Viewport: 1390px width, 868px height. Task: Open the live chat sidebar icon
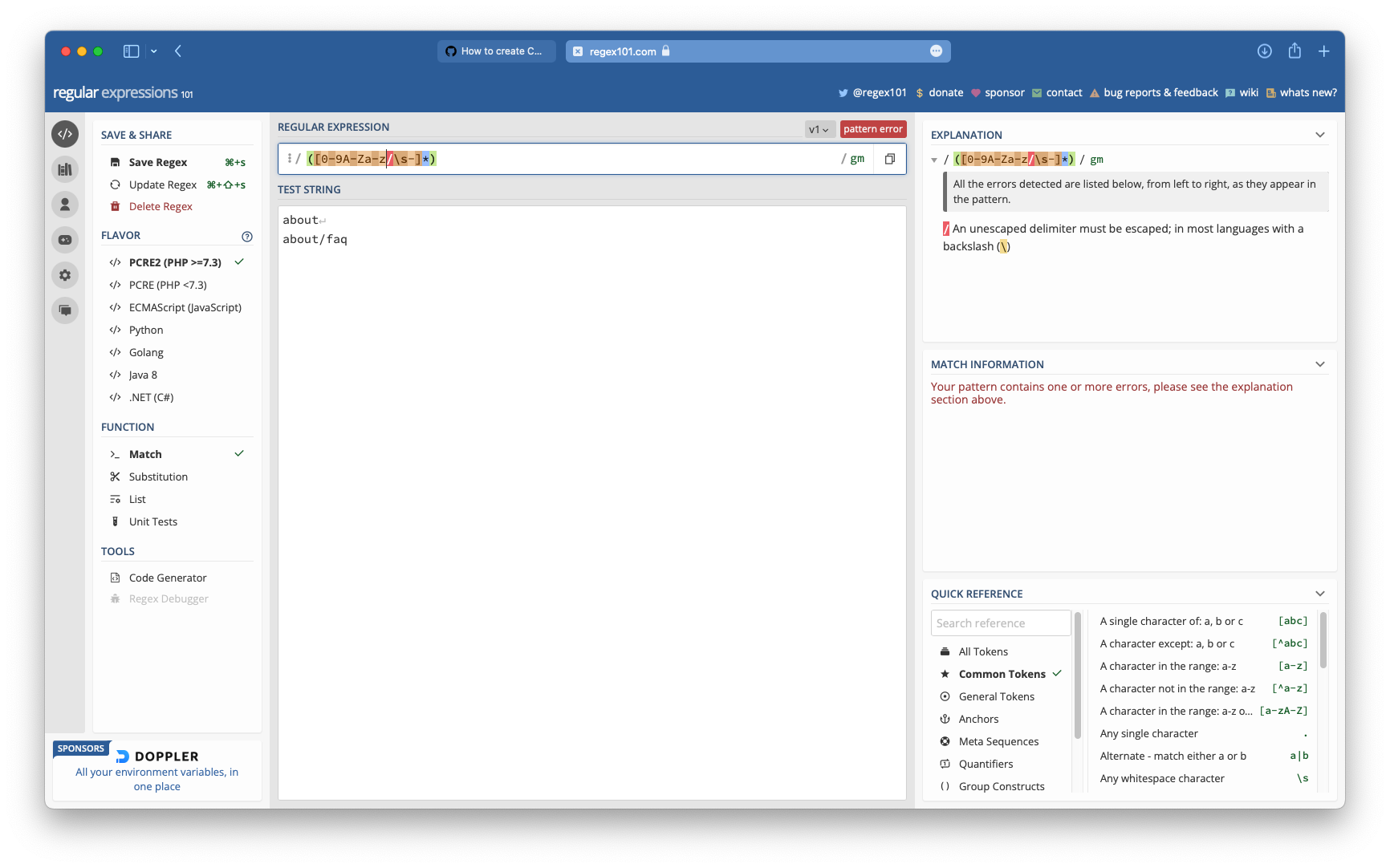(65, 310)
